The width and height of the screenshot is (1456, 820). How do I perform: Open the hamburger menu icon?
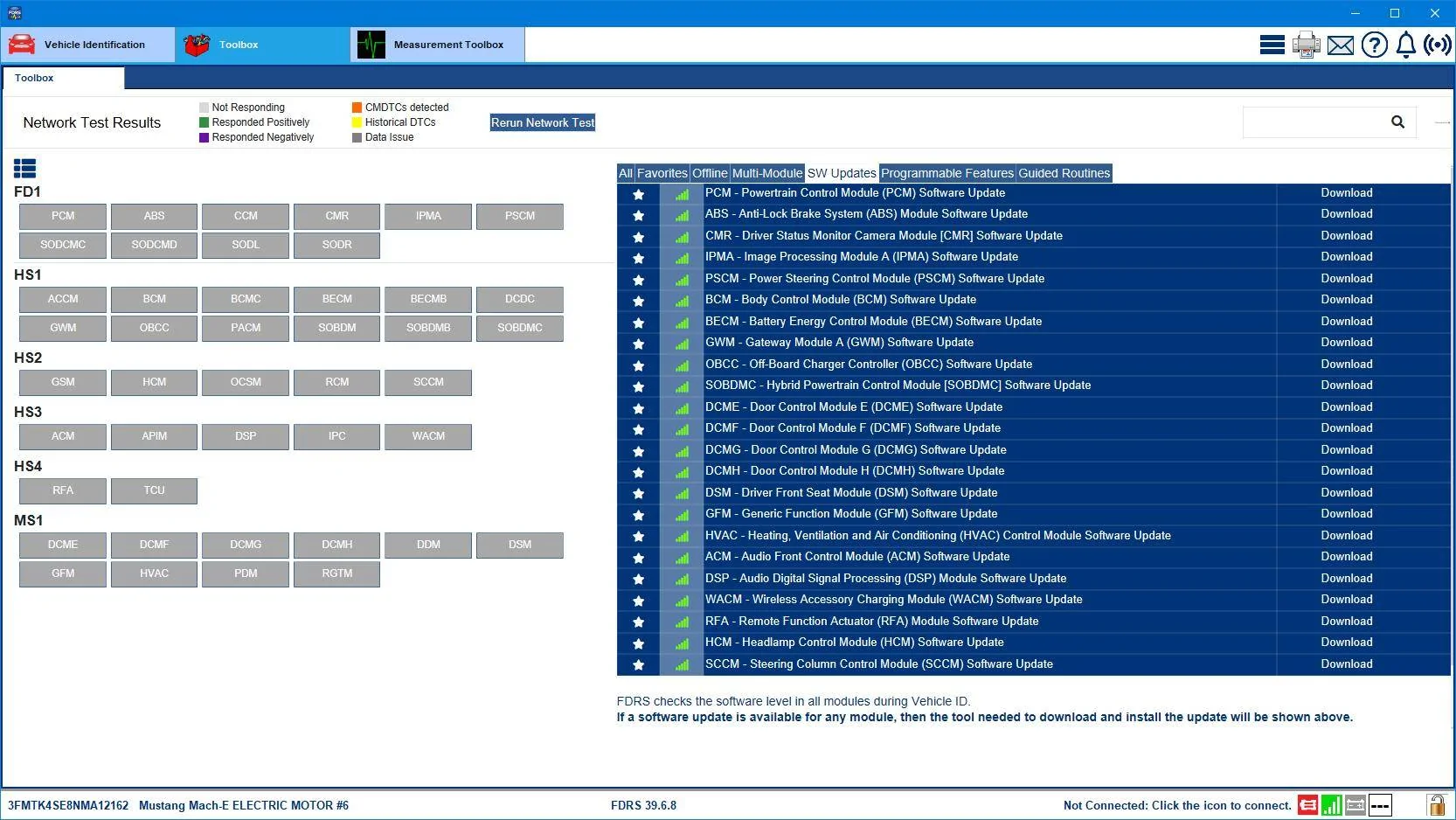(1272, 45)
